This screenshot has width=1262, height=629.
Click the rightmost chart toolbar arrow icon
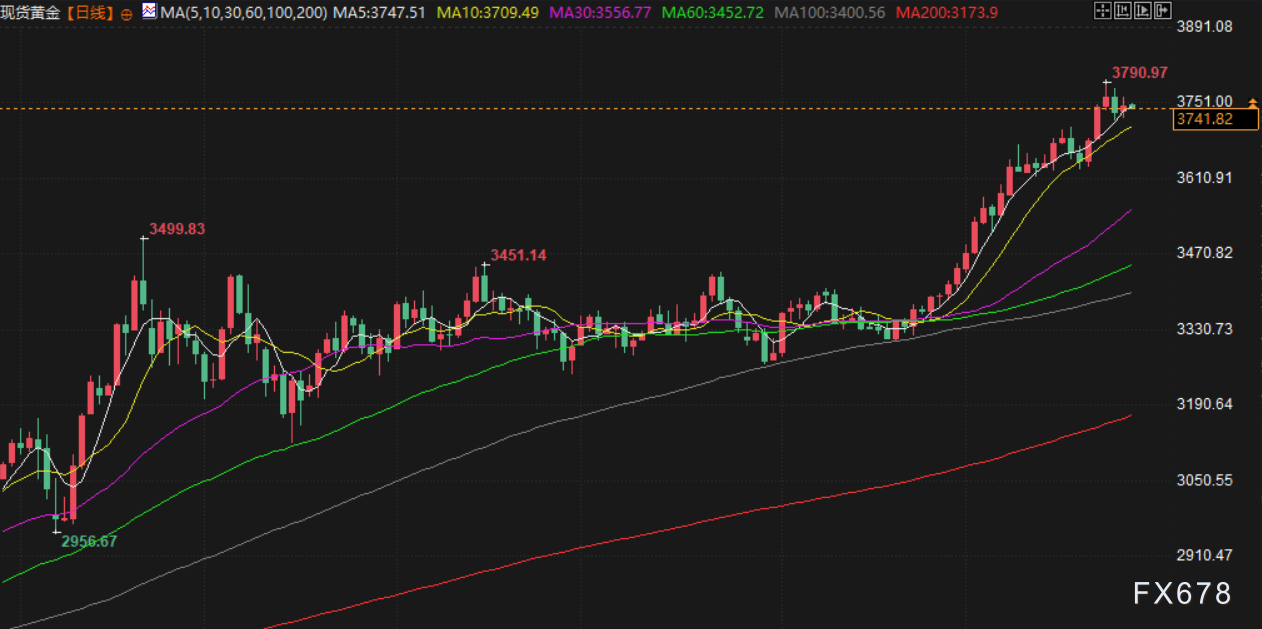1163,12
